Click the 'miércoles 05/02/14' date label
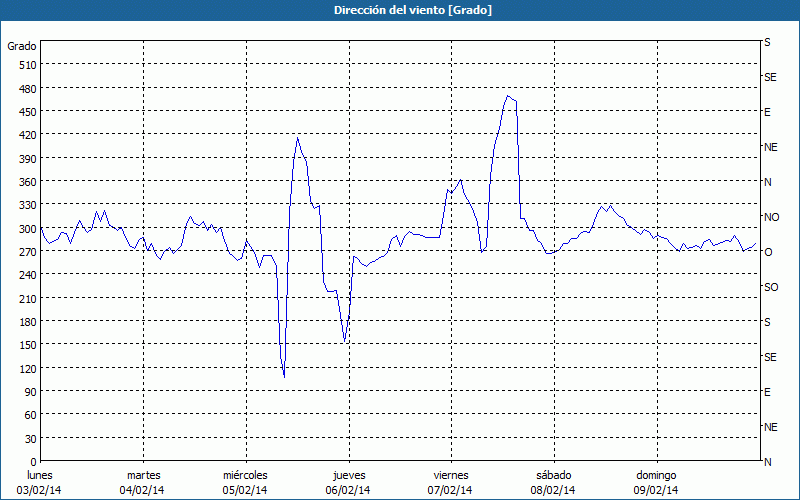Image resolution: width=800 pixels, height=500 pixels. click(245, 482)
